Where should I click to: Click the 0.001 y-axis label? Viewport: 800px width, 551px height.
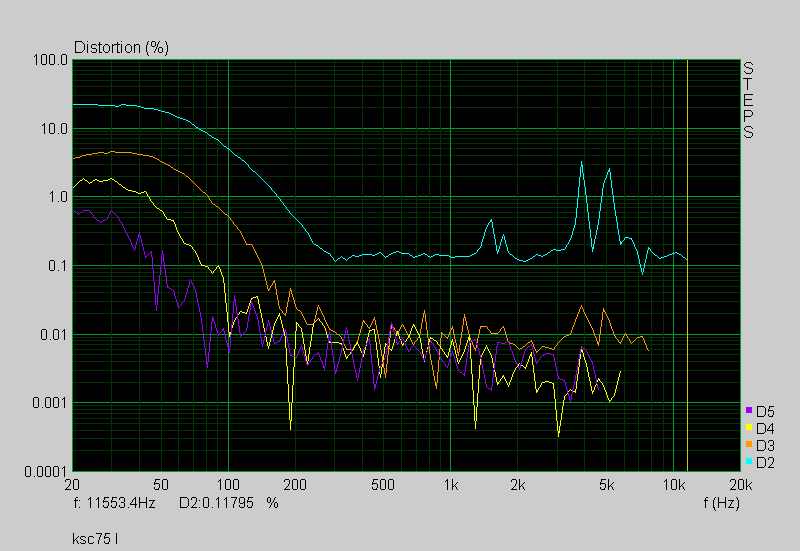51,403
